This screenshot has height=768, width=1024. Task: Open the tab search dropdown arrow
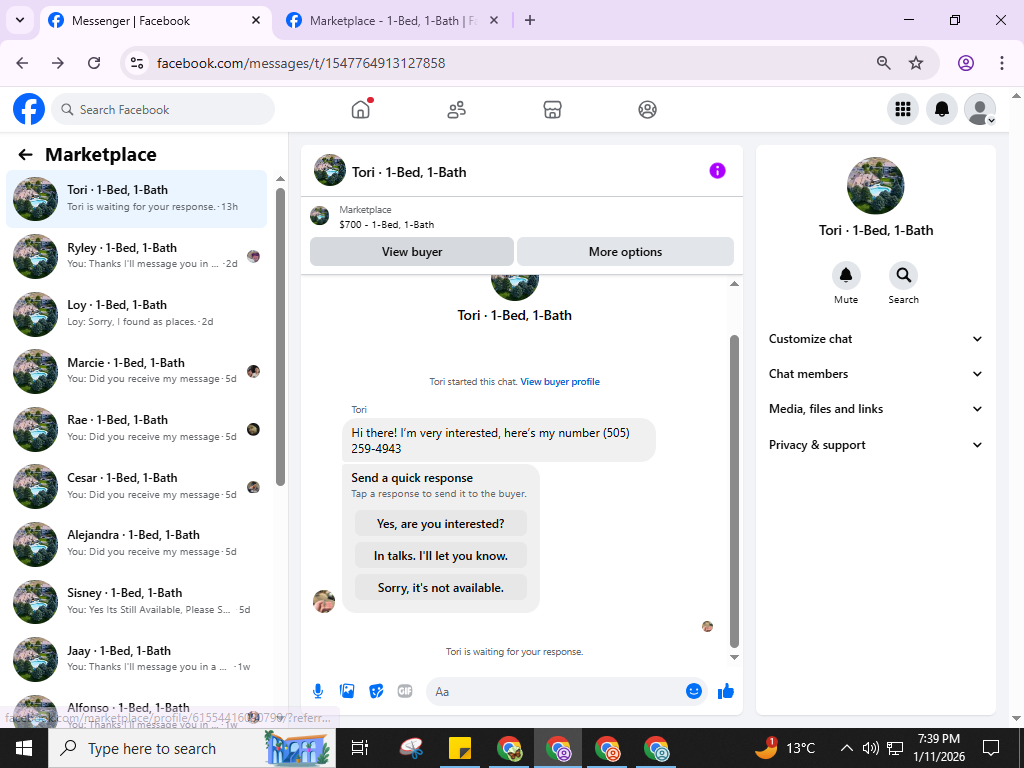[x=20, y=20]
